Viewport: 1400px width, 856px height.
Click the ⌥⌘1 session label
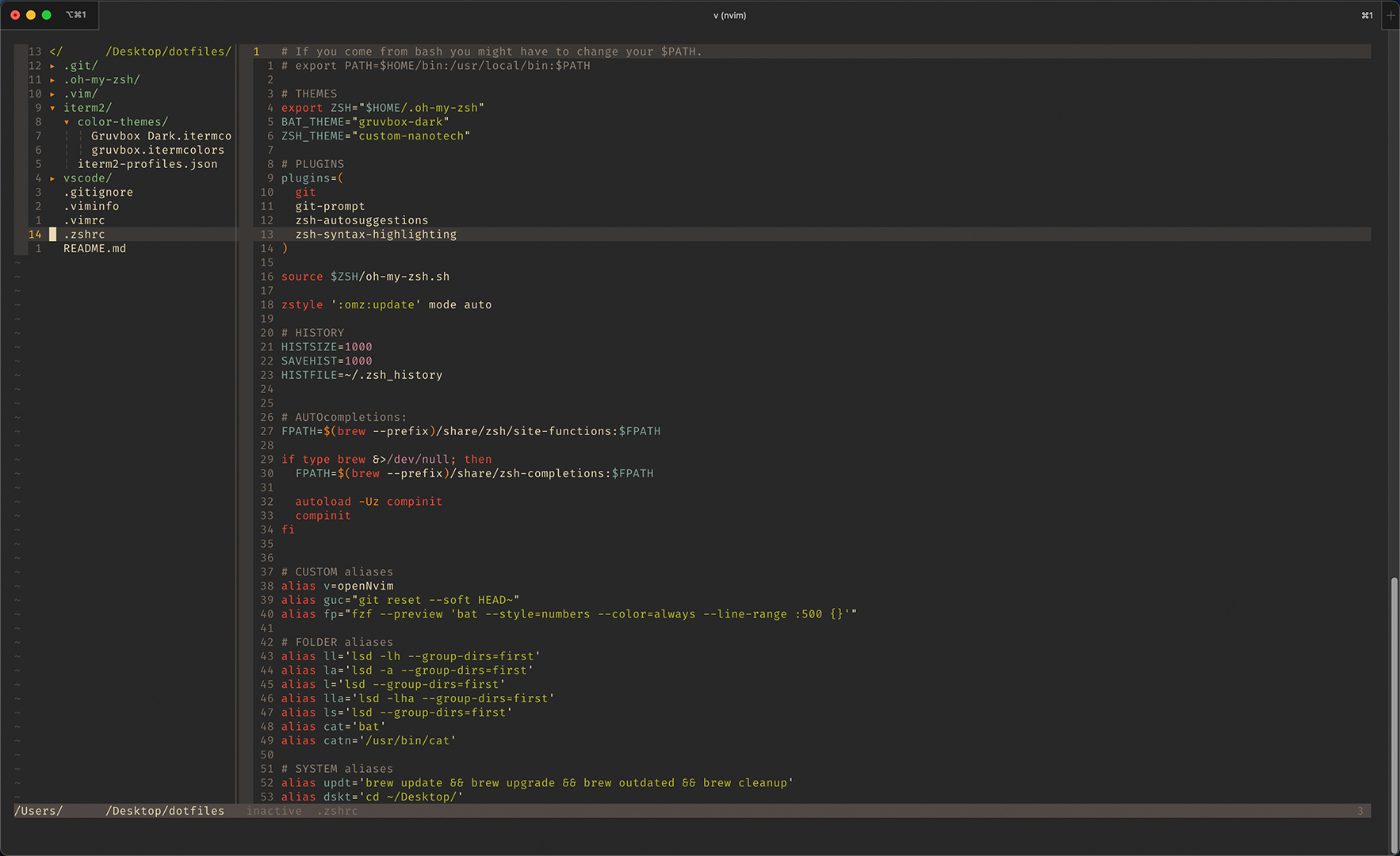coord(76,15)
